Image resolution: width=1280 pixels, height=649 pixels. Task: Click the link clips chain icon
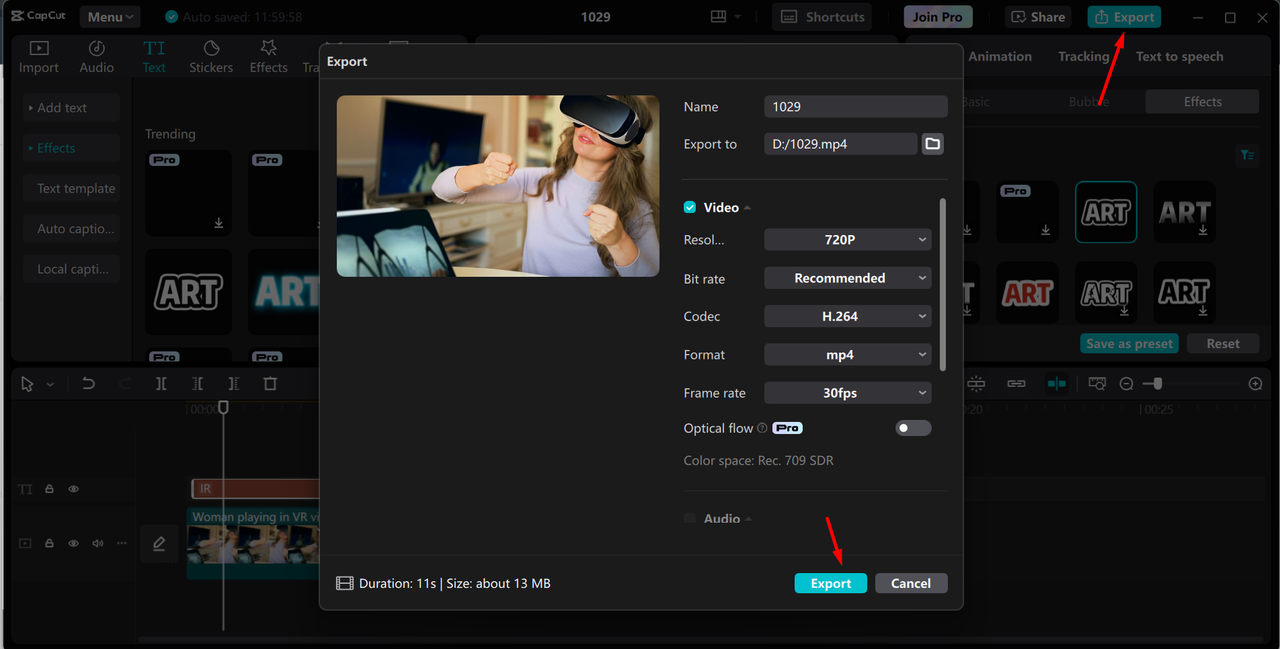pyautogui.click(x=1016, y=384)
